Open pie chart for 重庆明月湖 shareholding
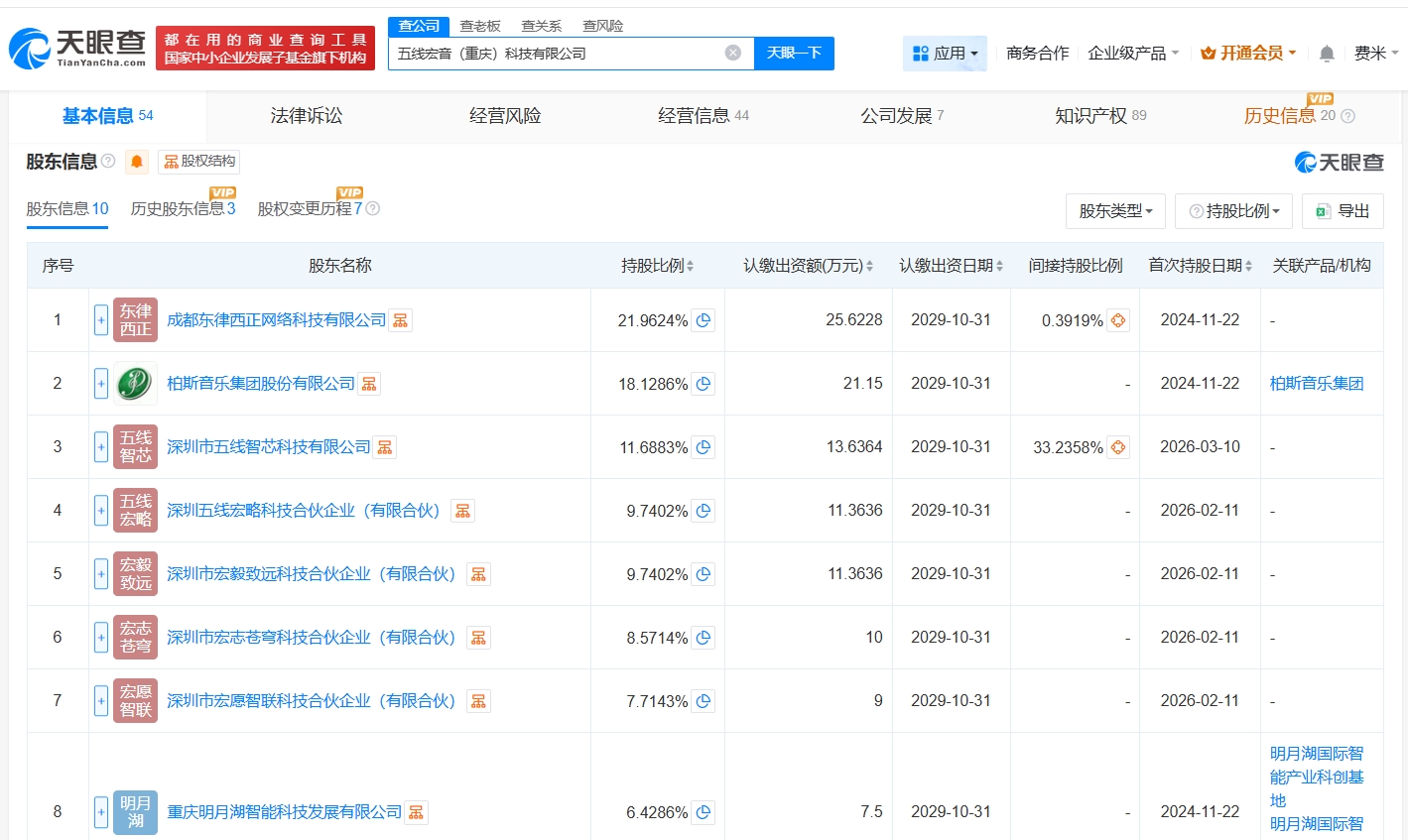Viewport: 1408px width, 840px height. click(704, 812)
